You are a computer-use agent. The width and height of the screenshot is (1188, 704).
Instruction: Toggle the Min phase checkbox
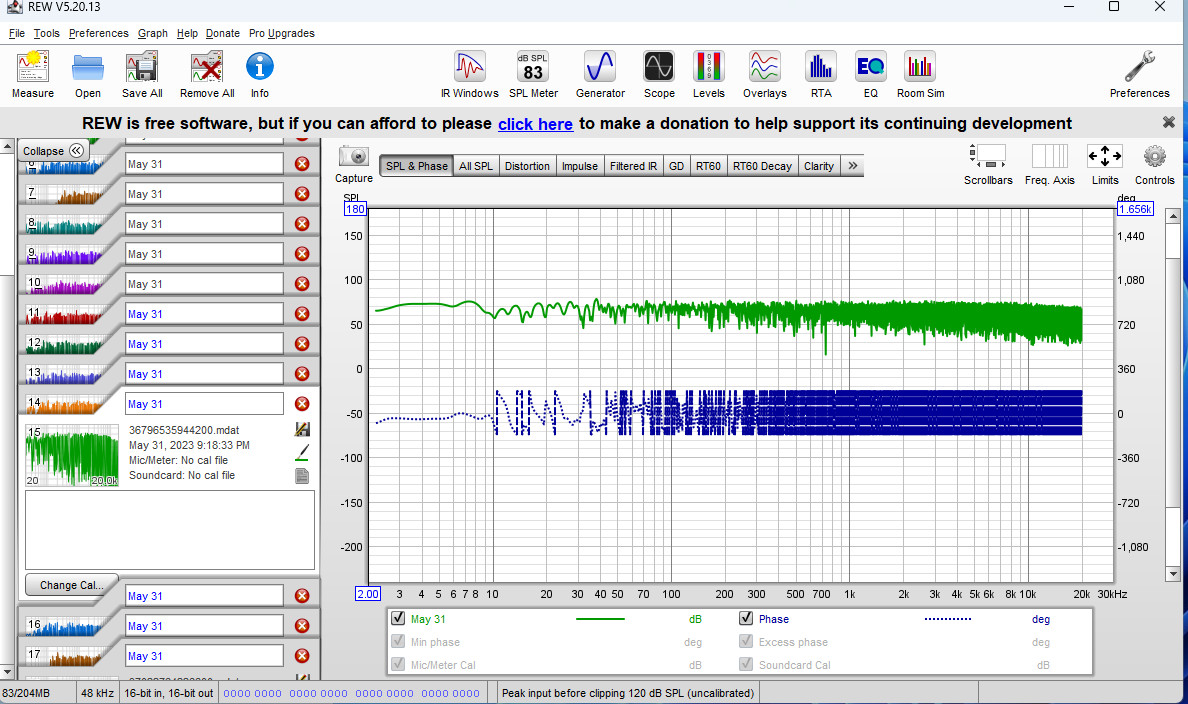click(x=398, y=641)
